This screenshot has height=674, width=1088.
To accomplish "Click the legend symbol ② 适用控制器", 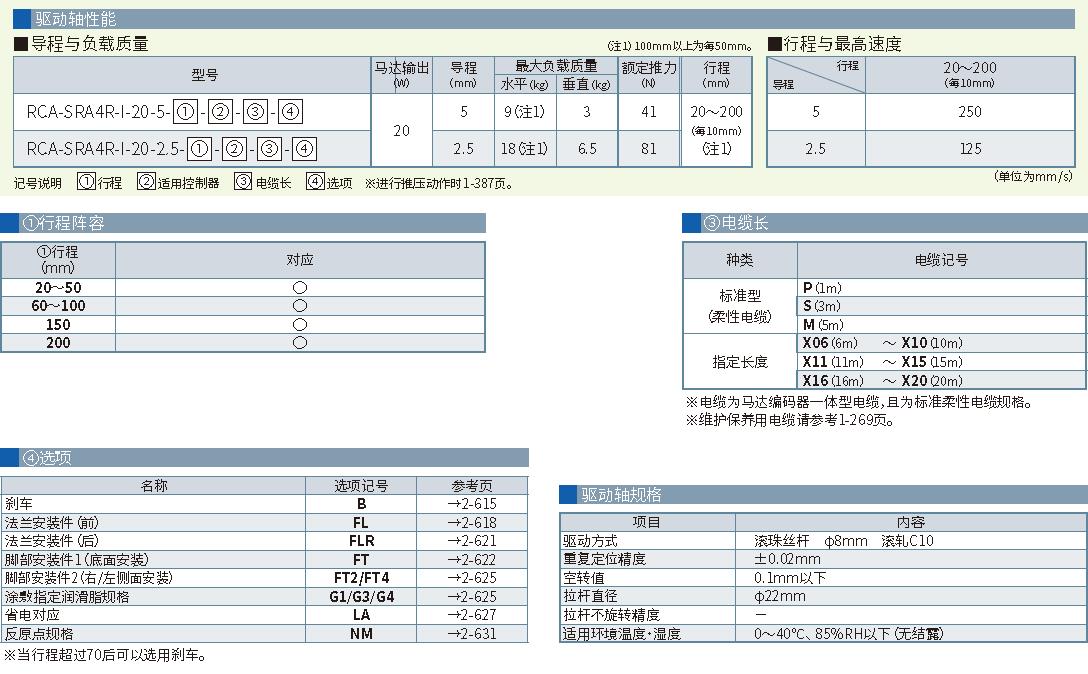I will point(178,183).
